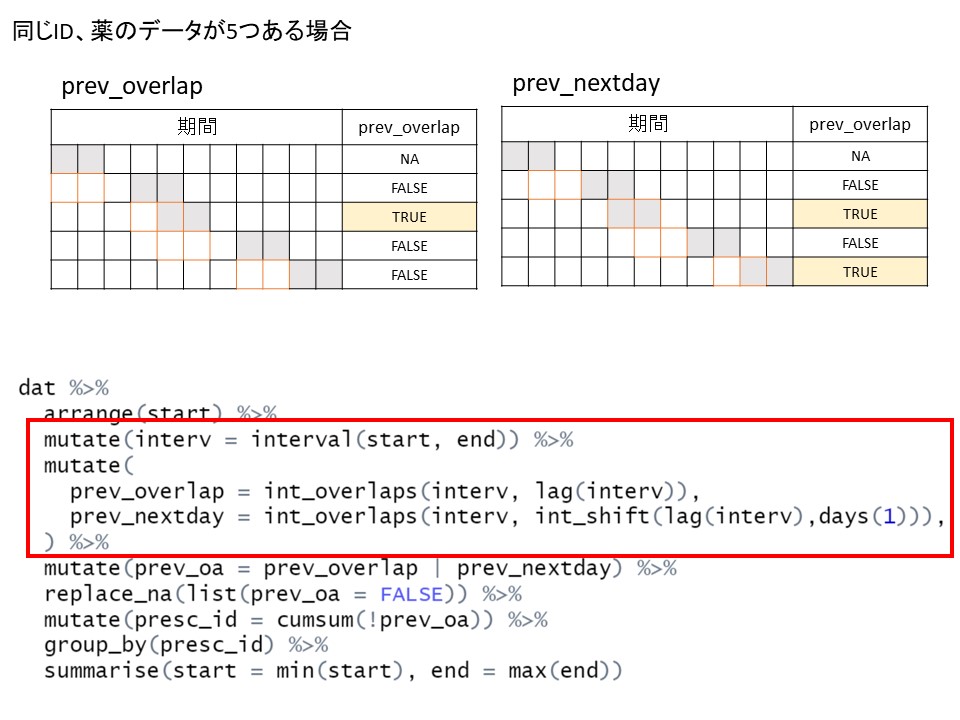This screenshot has height=720, width=960.
Task: Click the NA cell in the right table
Action: tap(859, 156)
